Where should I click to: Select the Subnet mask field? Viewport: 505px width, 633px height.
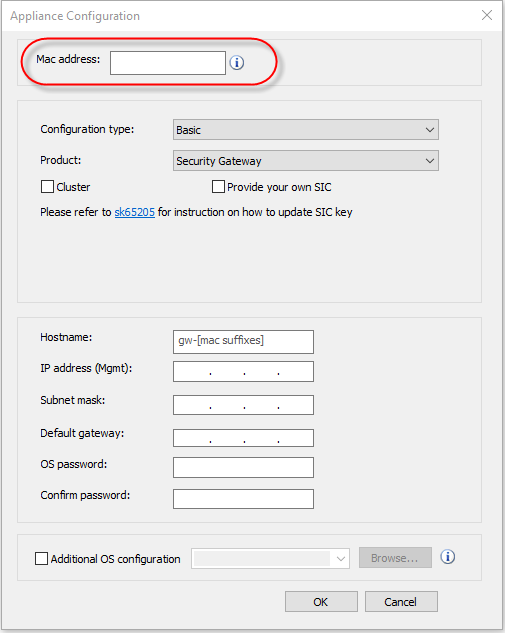[243, 405]
